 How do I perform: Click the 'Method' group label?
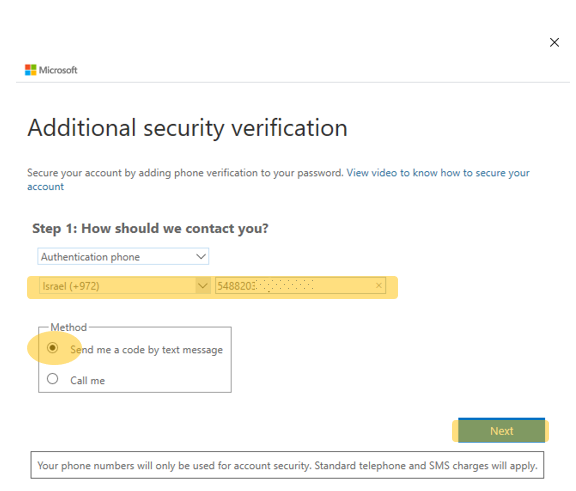[68, 327]
